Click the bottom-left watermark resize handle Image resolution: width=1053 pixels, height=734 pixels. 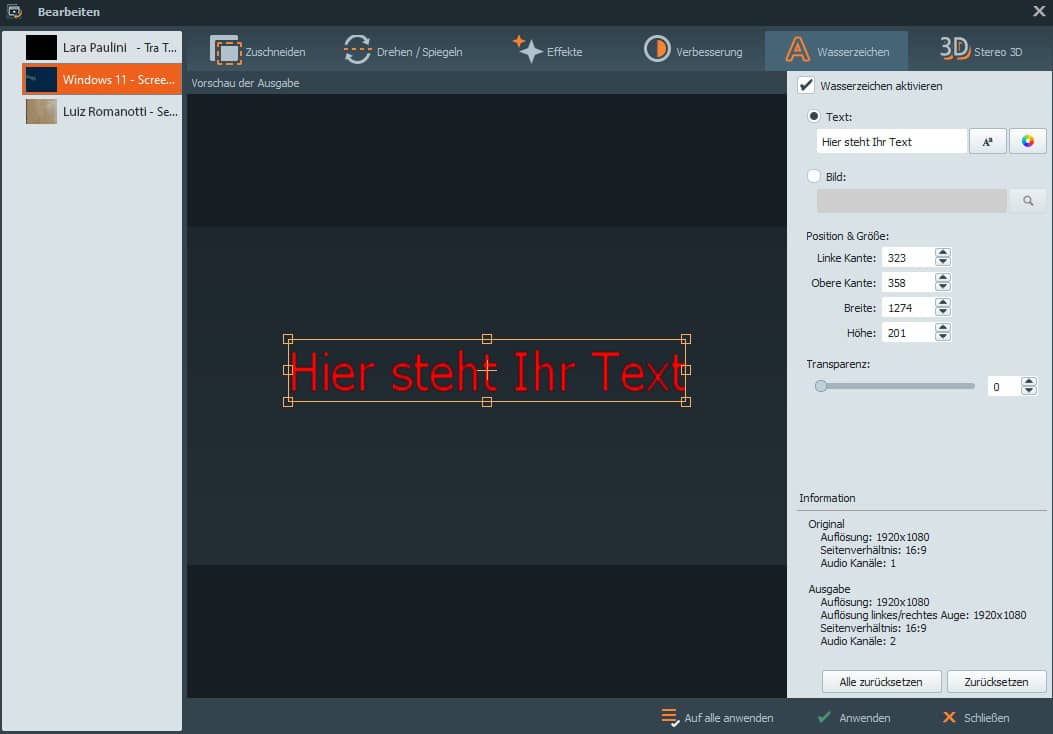(288, 402)
